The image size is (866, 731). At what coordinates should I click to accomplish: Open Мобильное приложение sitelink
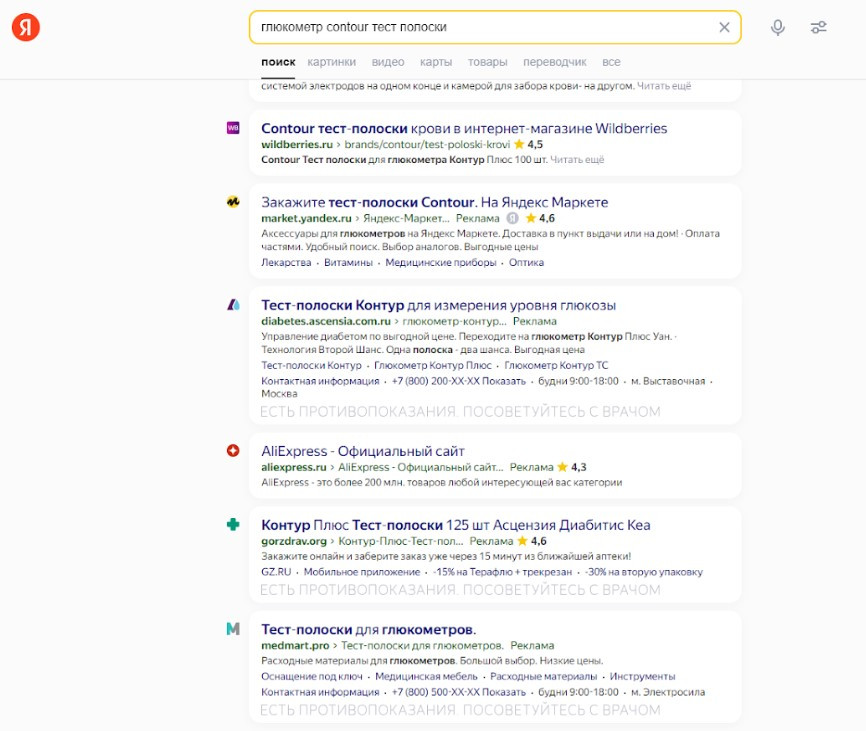[362, 572]
